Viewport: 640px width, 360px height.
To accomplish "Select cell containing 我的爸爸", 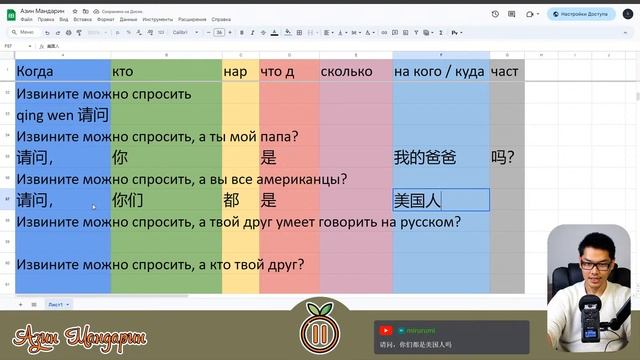I will (441, 157).
